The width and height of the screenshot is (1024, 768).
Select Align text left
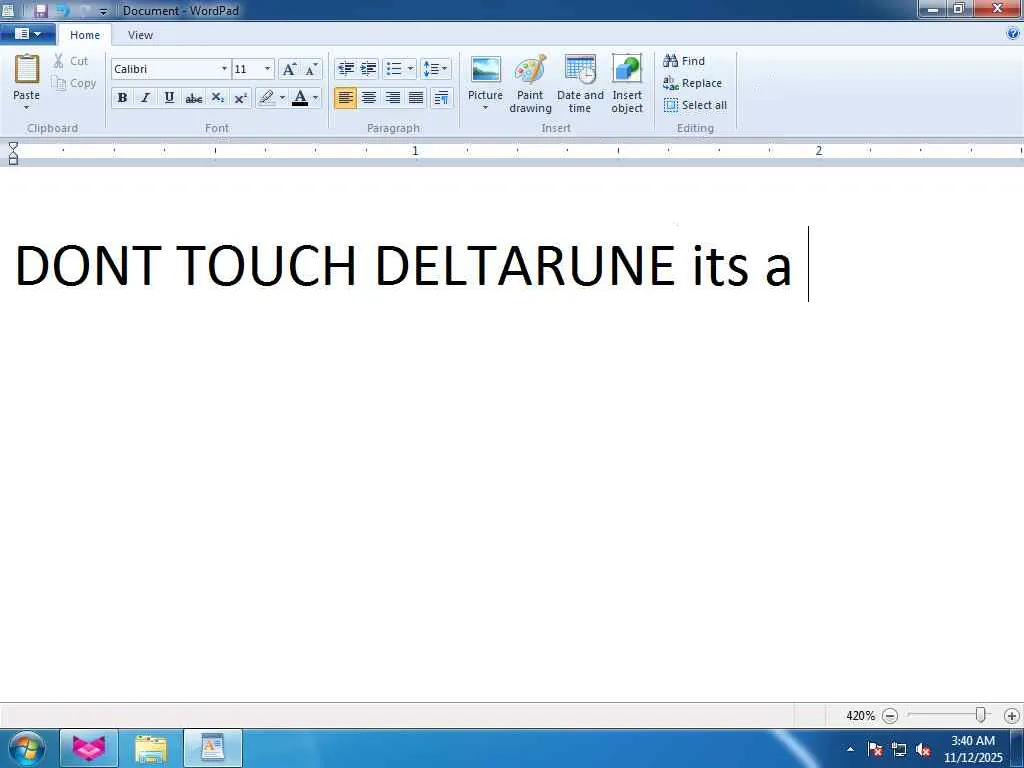pos(345,98)
